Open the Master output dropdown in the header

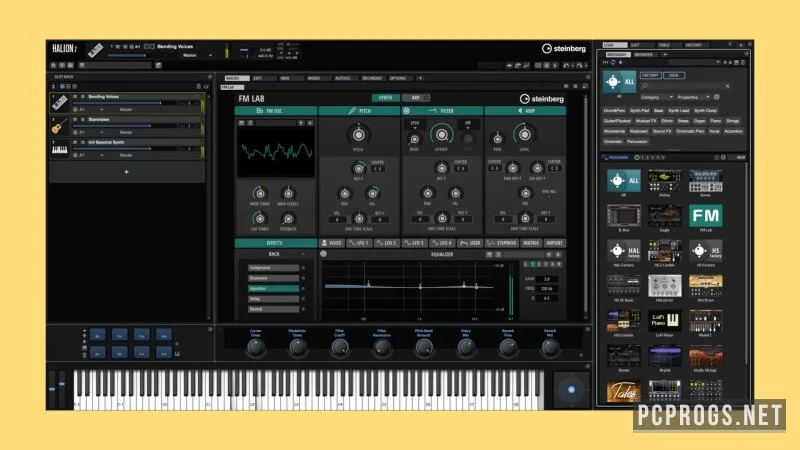(x=197, y=55)
